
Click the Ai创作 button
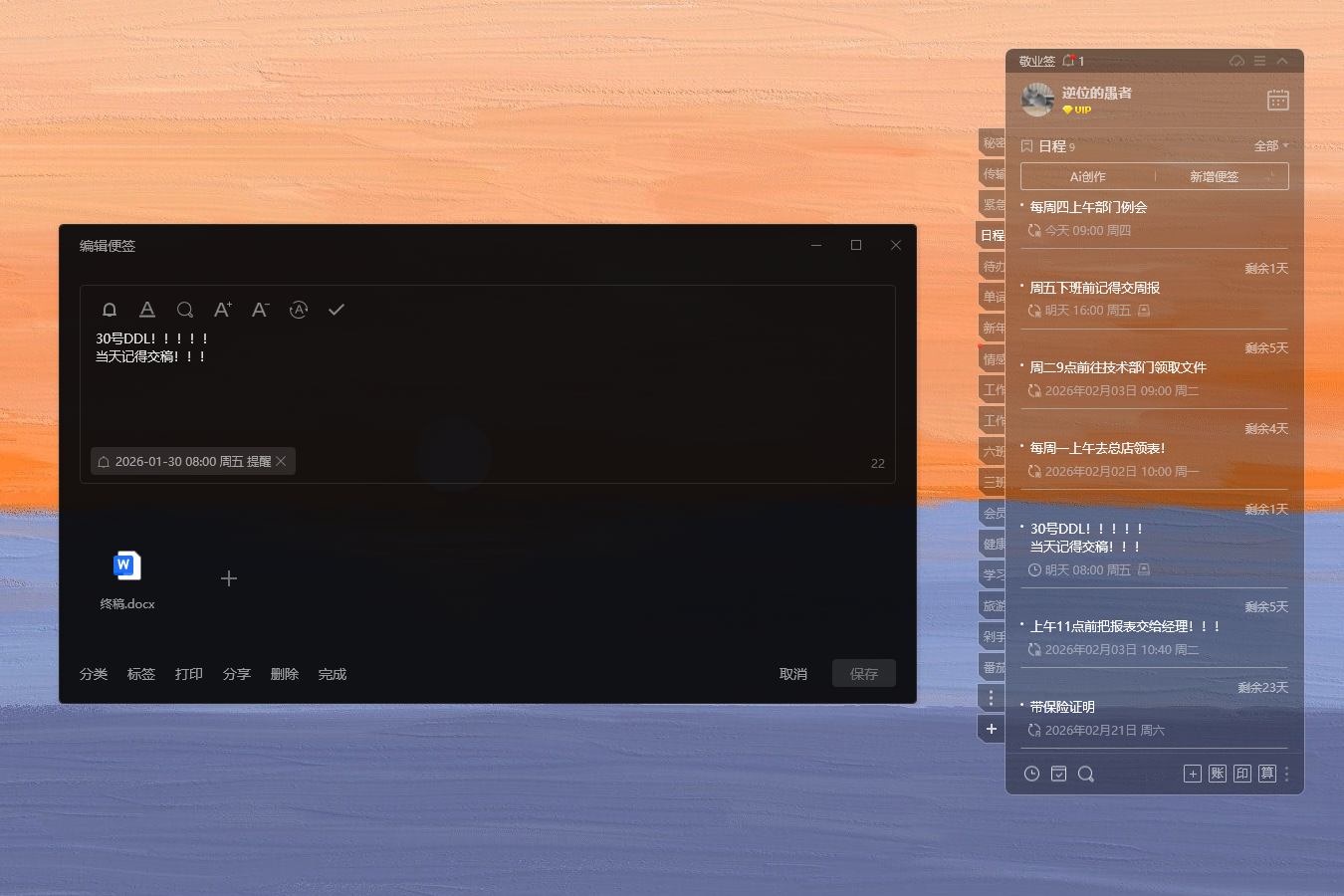1087,176
